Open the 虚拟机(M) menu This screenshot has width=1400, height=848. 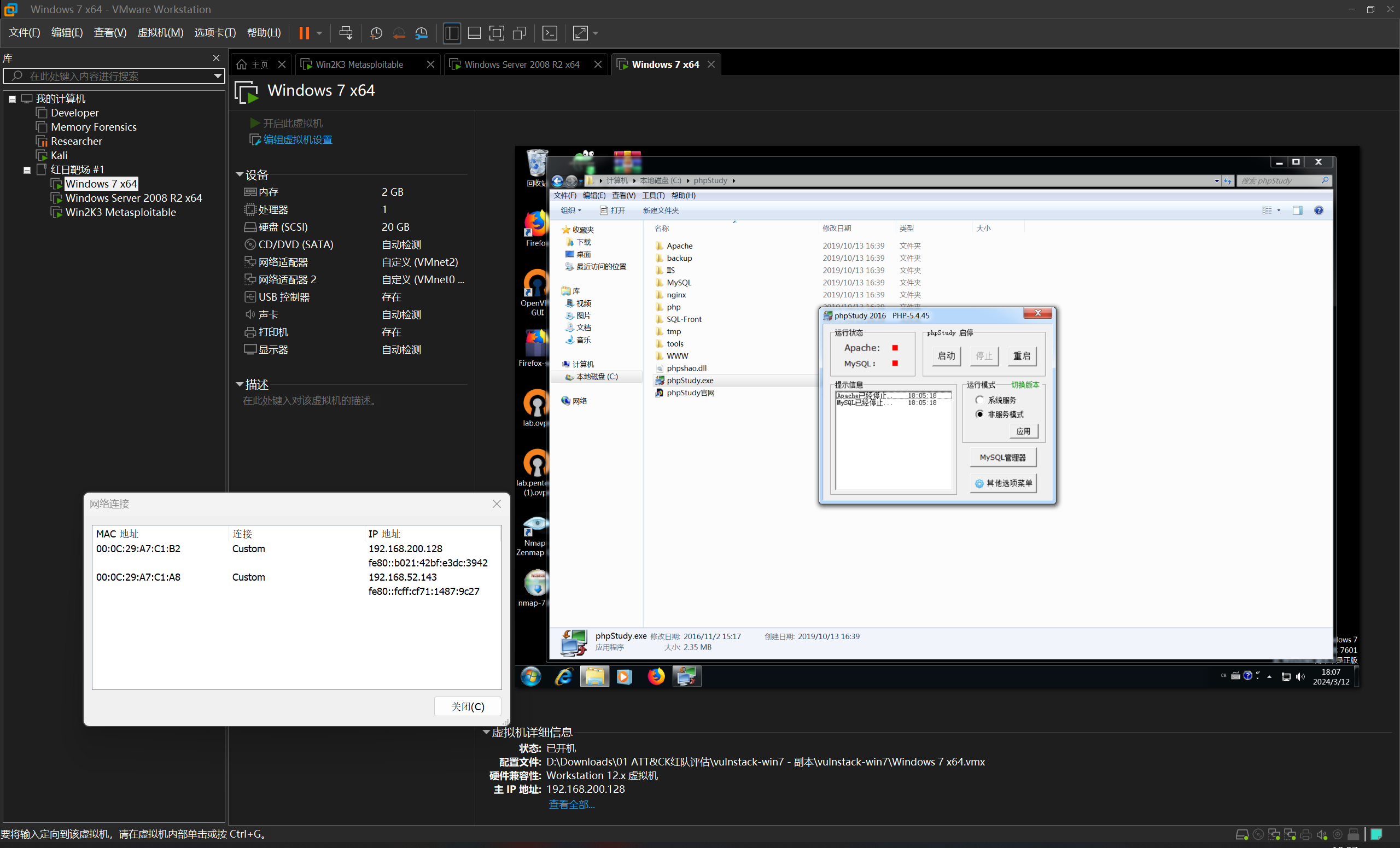160,33
